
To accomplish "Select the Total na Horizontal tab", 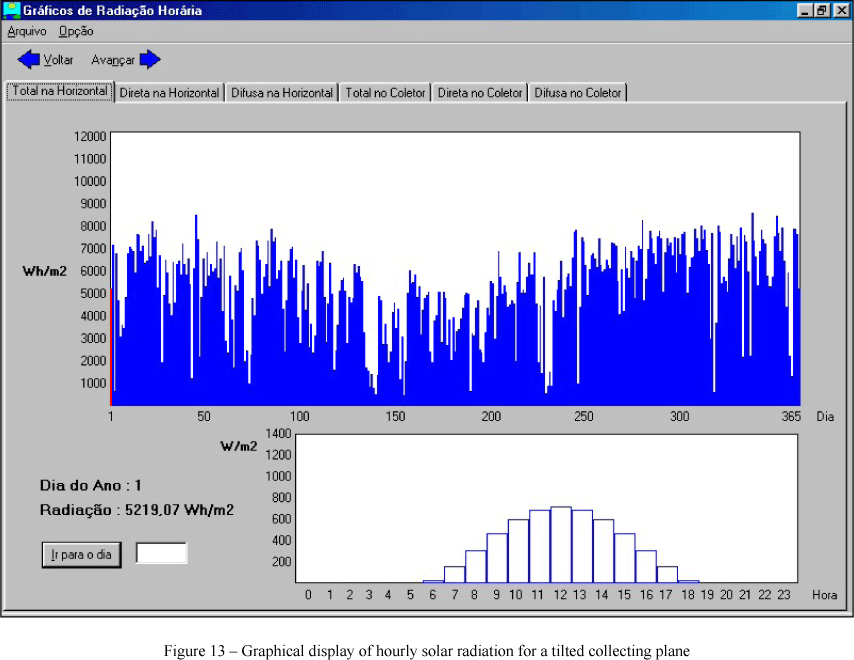I will pyautogui.click(x=60, y=91).
